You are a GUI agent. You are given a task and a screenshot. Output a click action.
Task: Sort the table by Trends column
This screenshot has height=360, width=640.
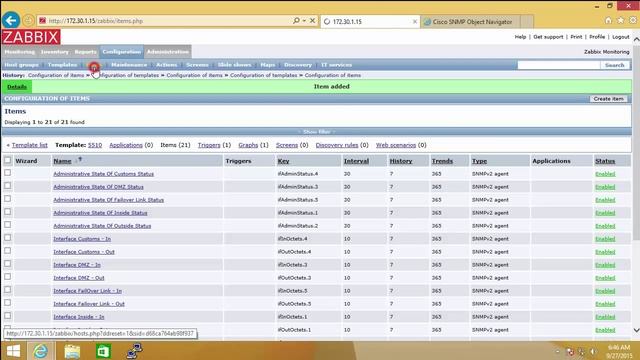pyautogui.click(x=442, y=161)
